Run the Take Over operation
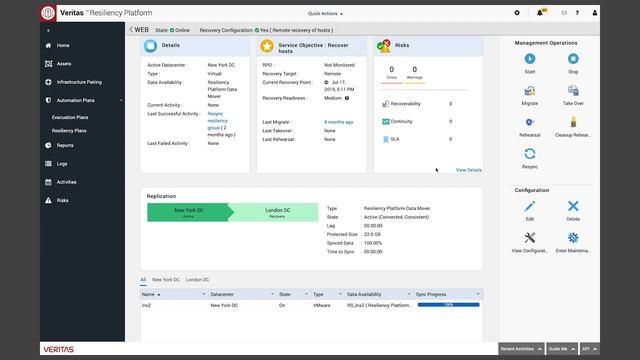Viewport: 640px width, 360px height. click(x=573, y=91)
